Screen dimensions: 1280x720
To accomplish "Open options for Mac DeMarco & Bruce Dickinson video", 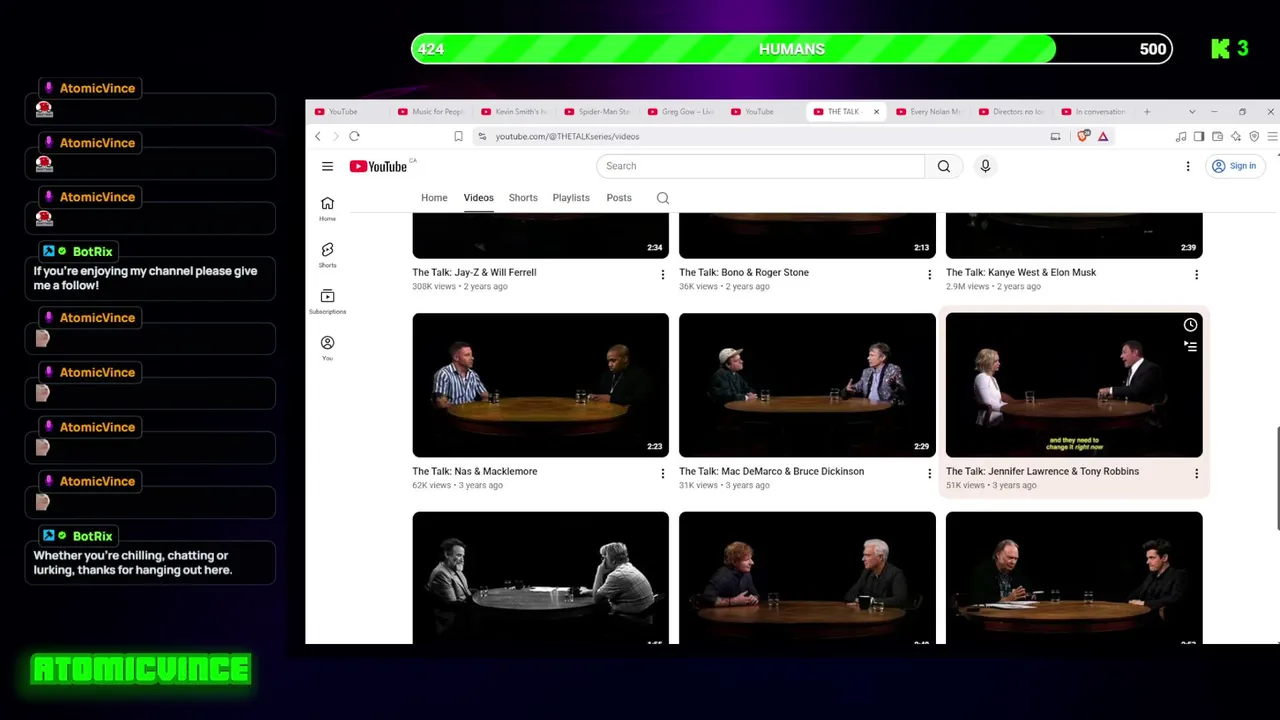I will click(x=929, y=473).
